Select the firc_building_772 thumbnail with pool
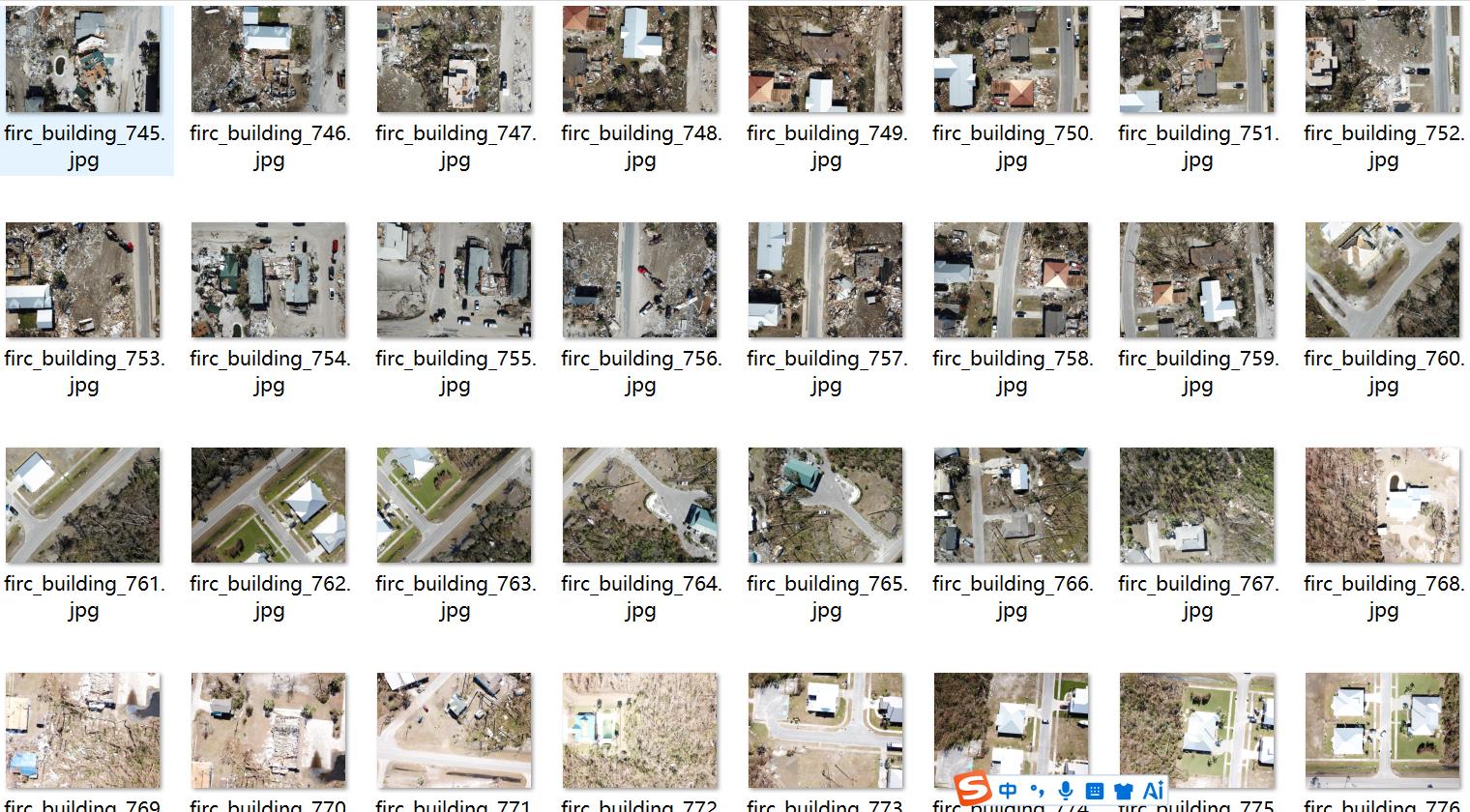This screenshot has width=1470, height=812. tap(640, 731)
